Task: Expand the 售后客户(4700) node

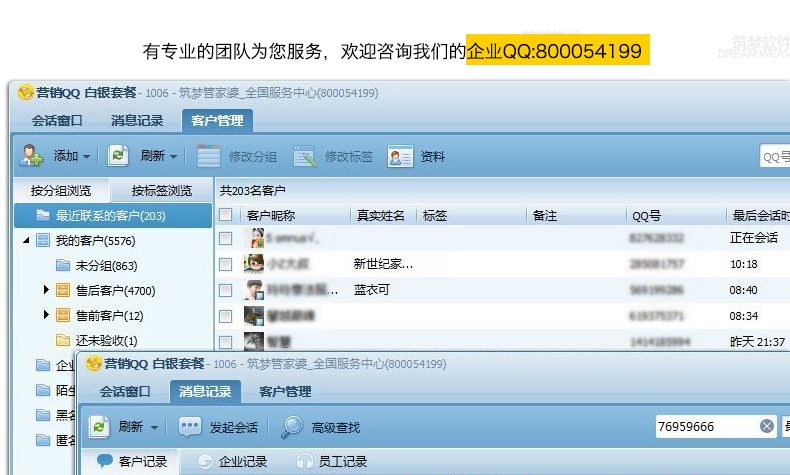Action: [46, 289]
